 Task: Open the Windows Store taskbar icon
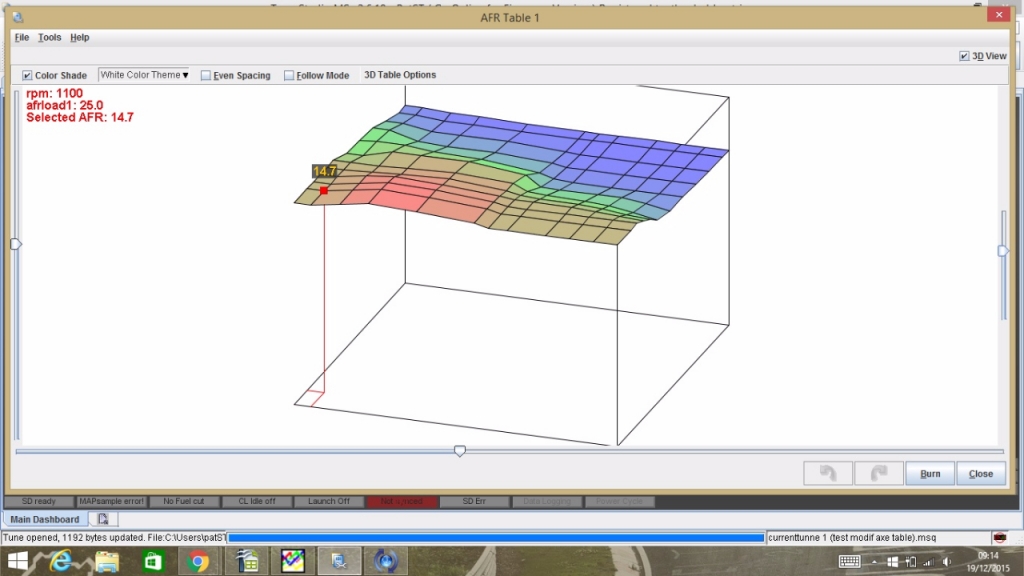(x=153, y=561)
